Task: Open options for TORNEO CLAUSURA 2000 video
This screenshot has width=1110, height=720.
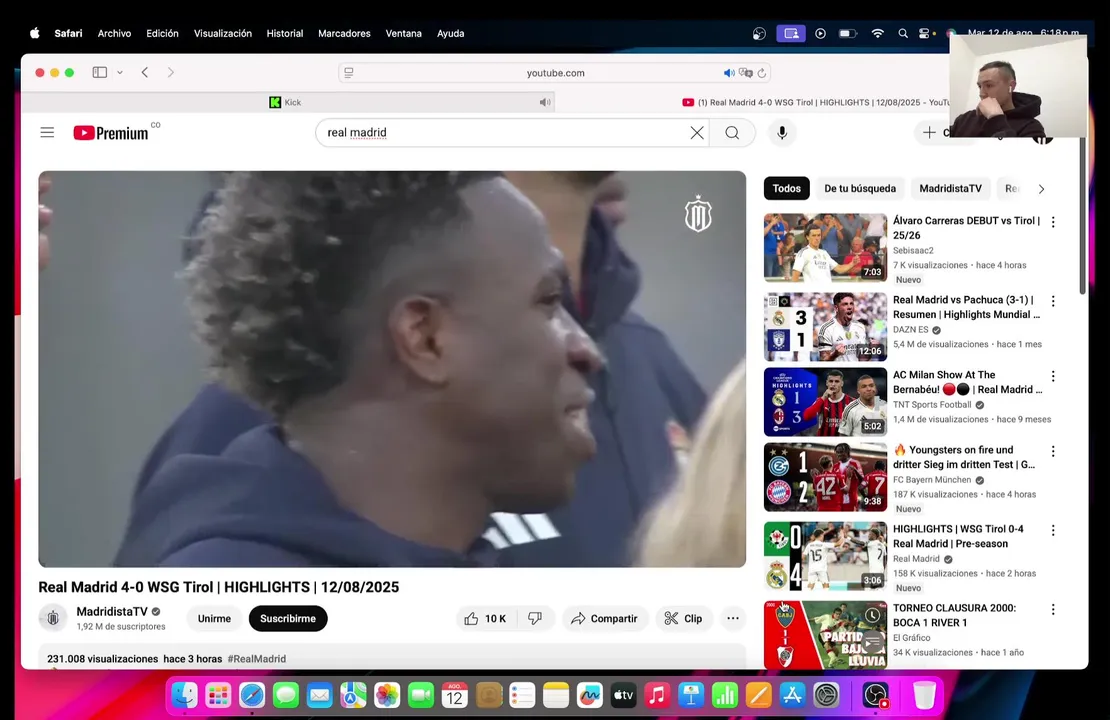Action: (x=1053, y=609)
